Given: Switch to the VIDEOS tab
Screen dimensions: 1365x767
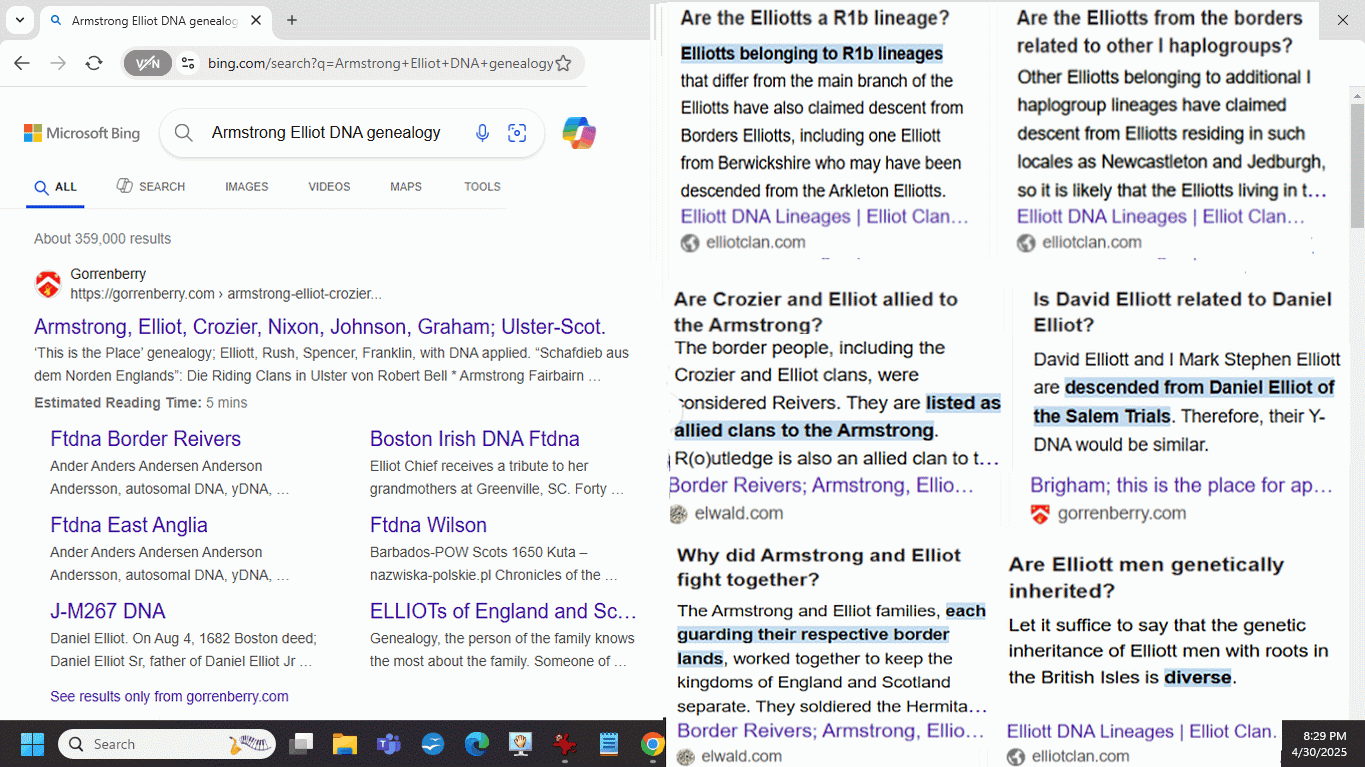Looking at the screenshot, I should tap(329, 187).
